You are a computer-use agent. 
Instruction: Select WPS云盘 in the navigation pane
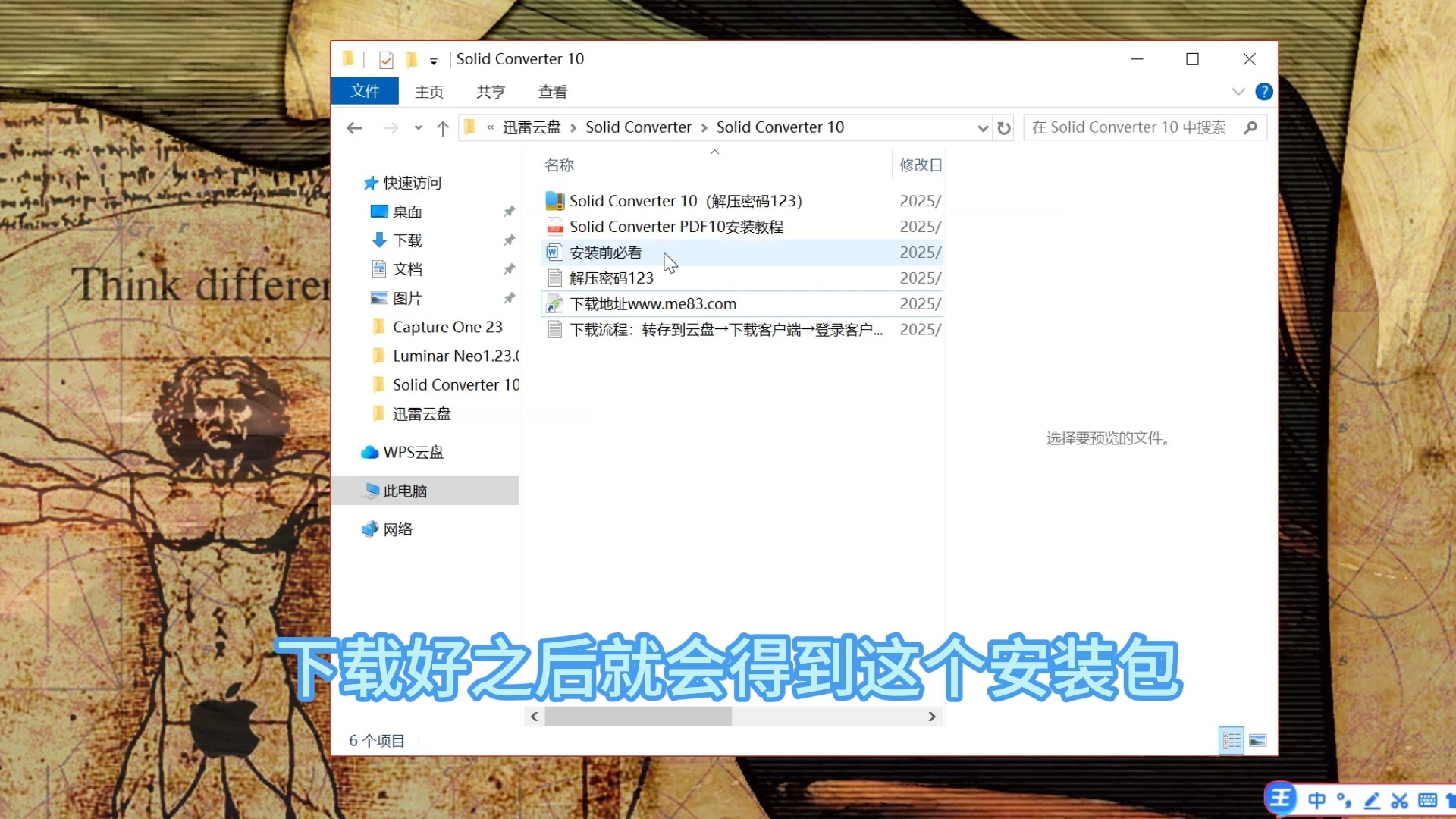tap(413, 452)
